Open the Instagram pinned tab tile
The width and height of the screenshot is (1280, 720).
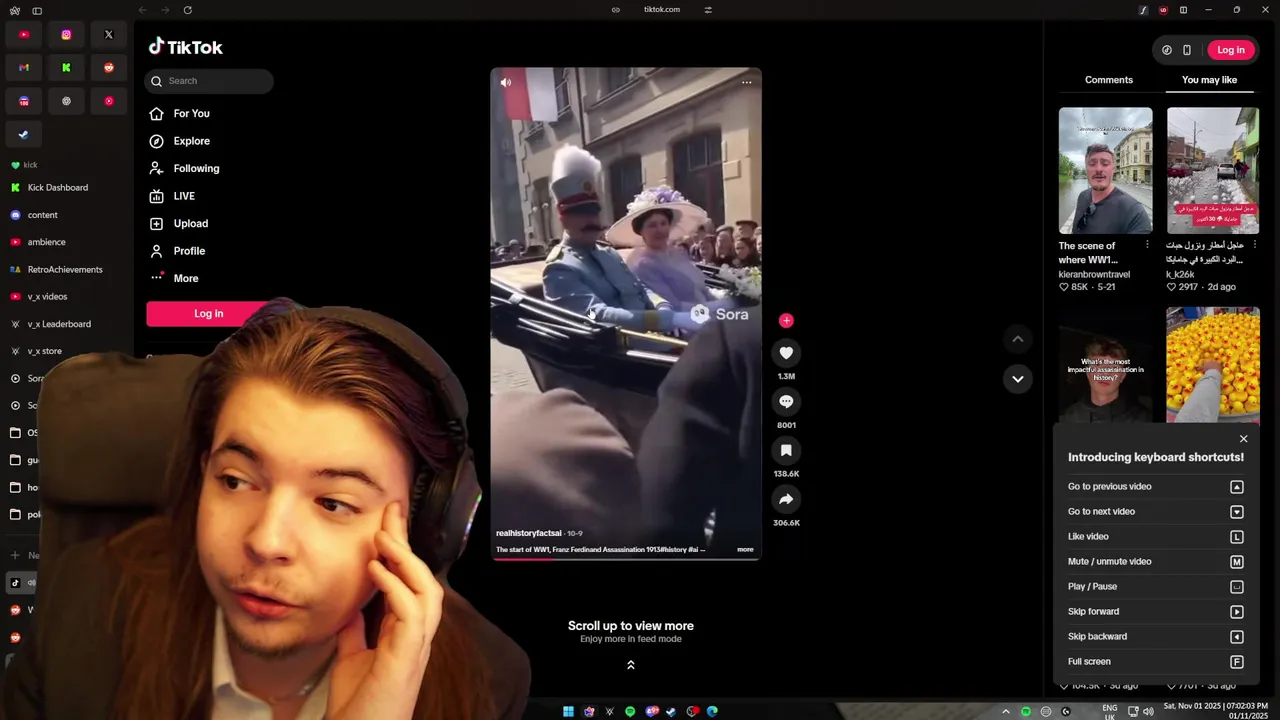[x=66, y=34]
